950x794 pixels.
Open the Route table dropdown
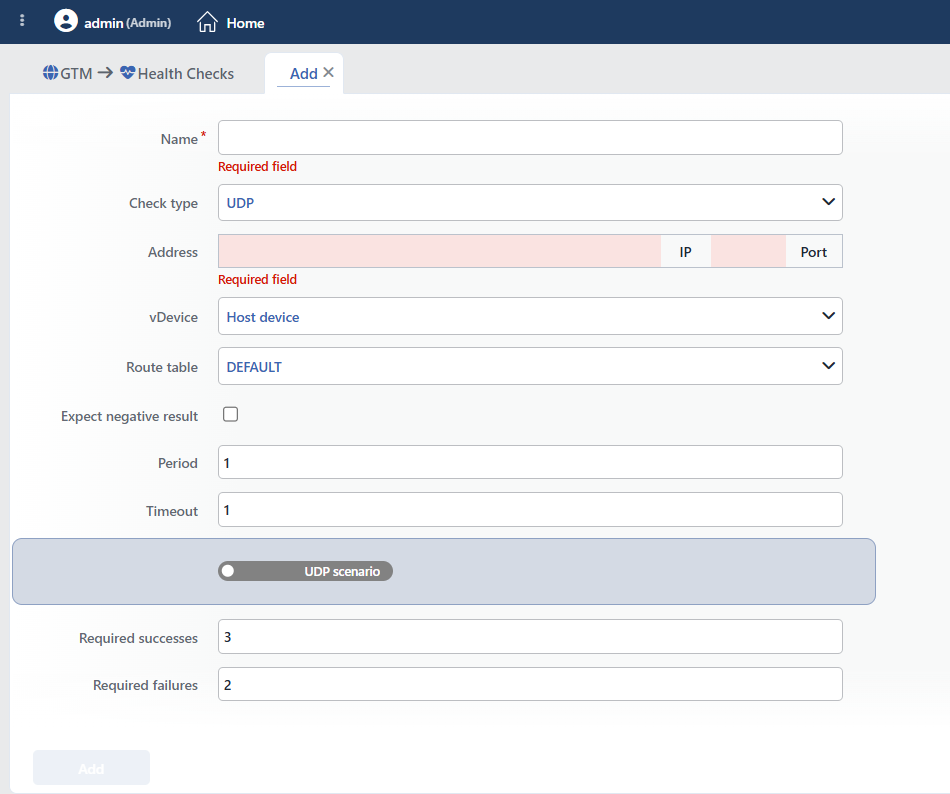click(x=530, y=366)
